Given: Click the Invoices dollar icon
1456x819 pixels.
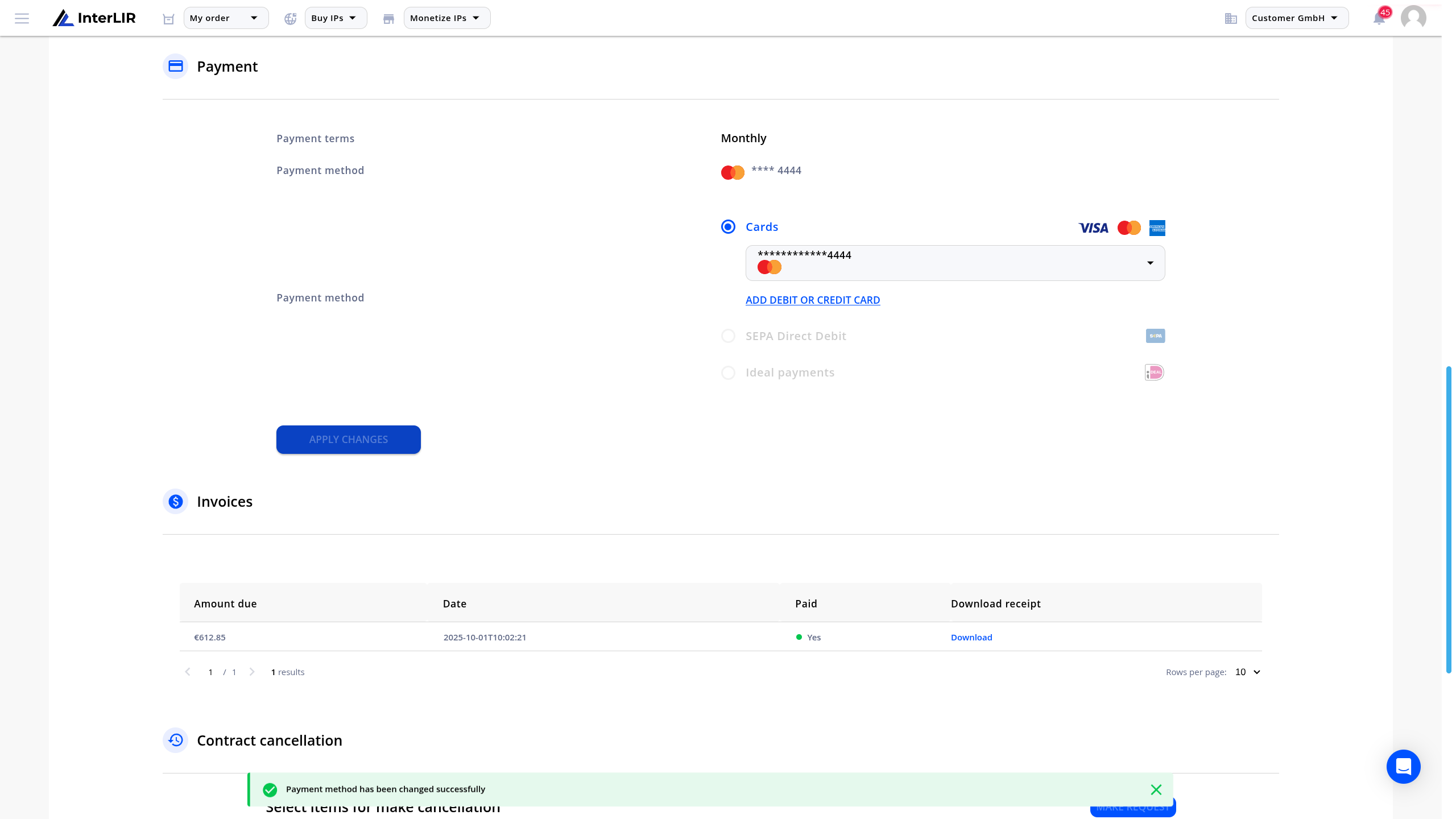Looking at the screenshot, I should click(x=175, y=502).
